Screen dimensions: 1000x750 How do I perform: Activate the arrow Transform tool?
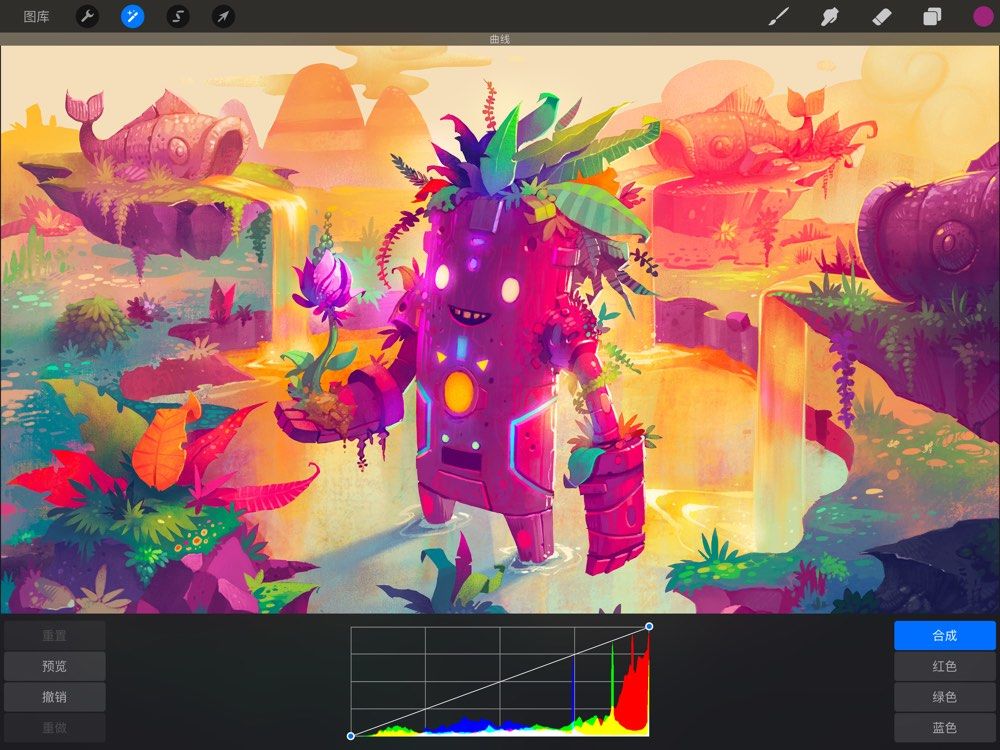pyautogui.click(x=223, y=17)
